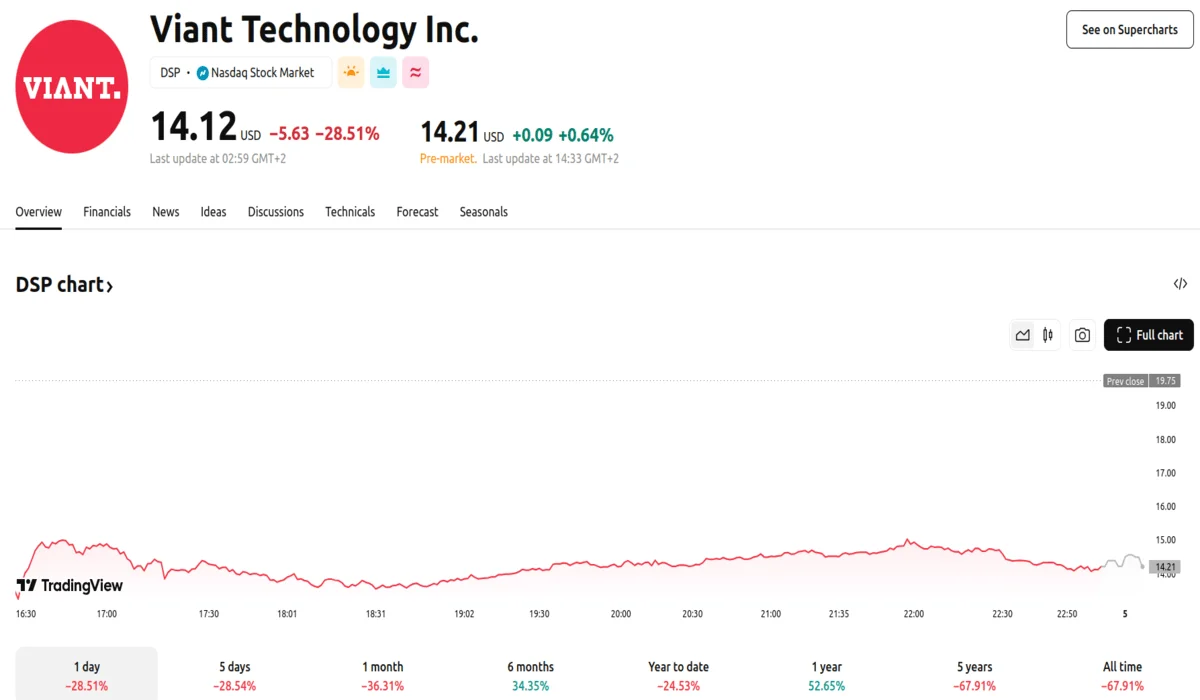Click the Viant company logo

[72, 87]
